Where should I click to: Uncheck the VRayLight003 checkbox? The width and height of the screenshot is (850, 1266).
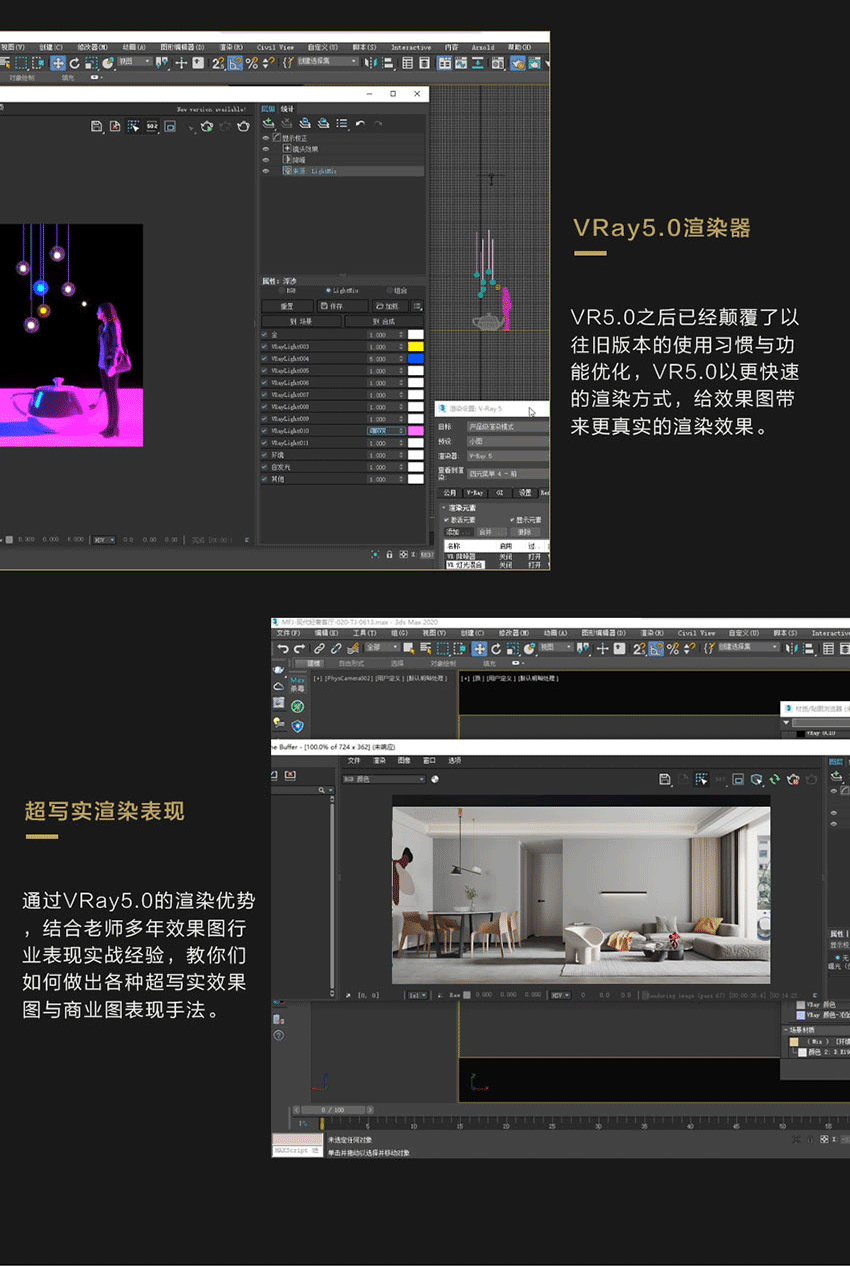pyautogui.click(x=264, y=346)
